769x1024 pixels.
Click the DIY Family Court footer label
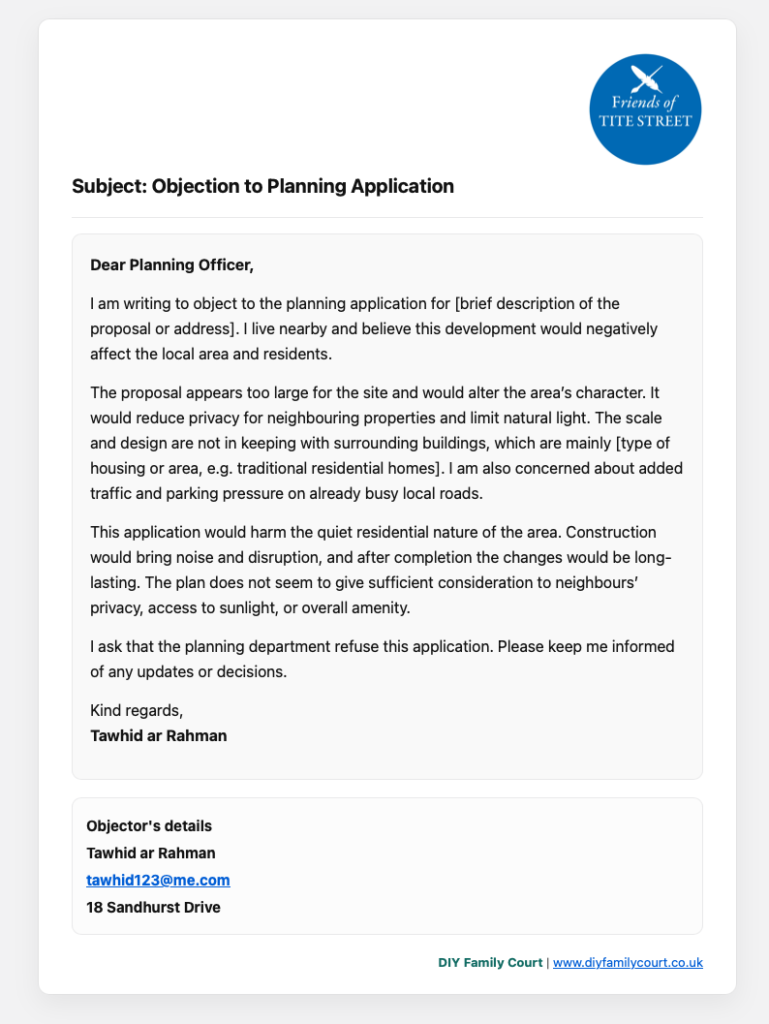(490, 962)
